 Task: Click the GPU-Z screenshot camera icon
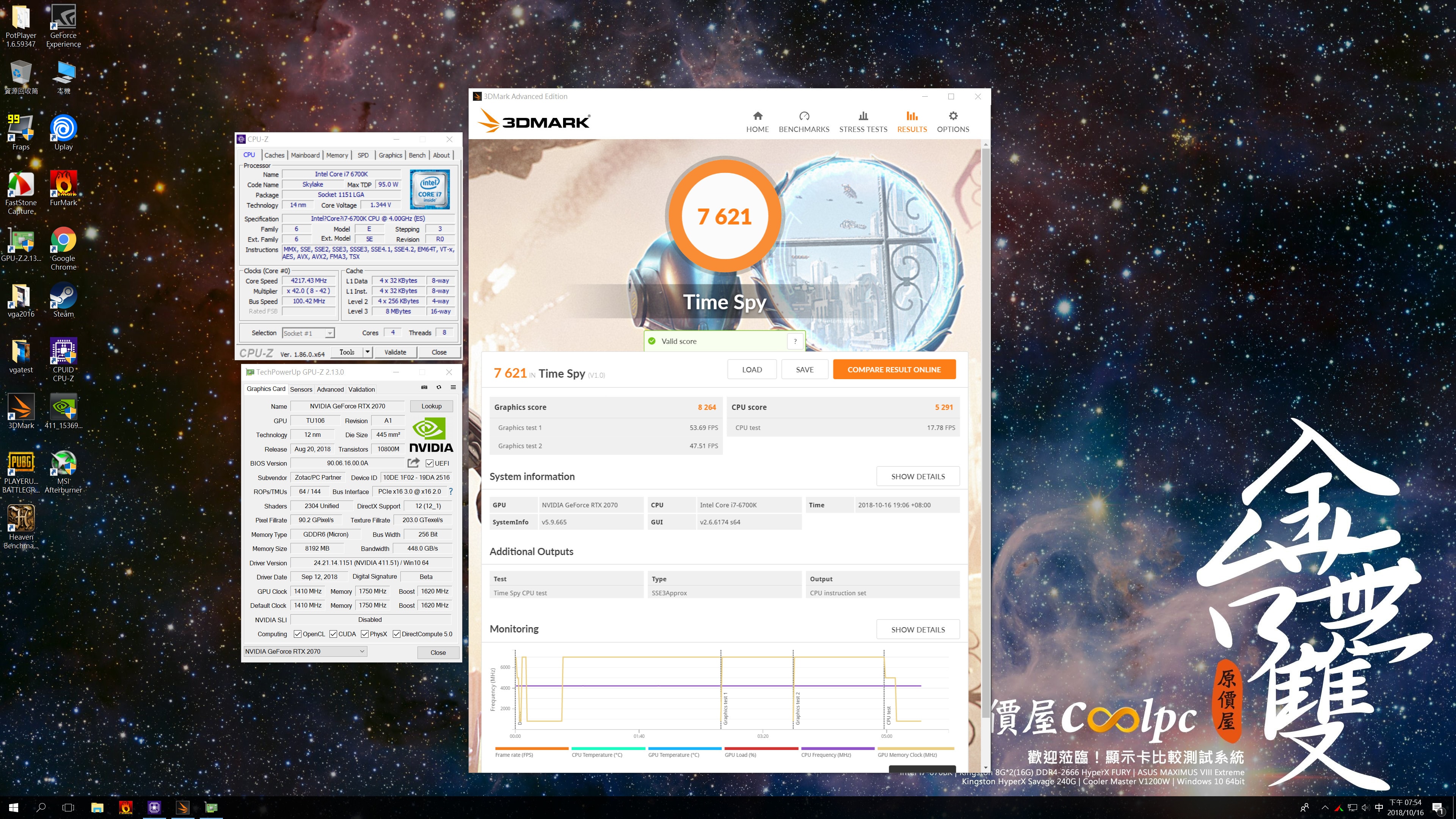(424, 388)
